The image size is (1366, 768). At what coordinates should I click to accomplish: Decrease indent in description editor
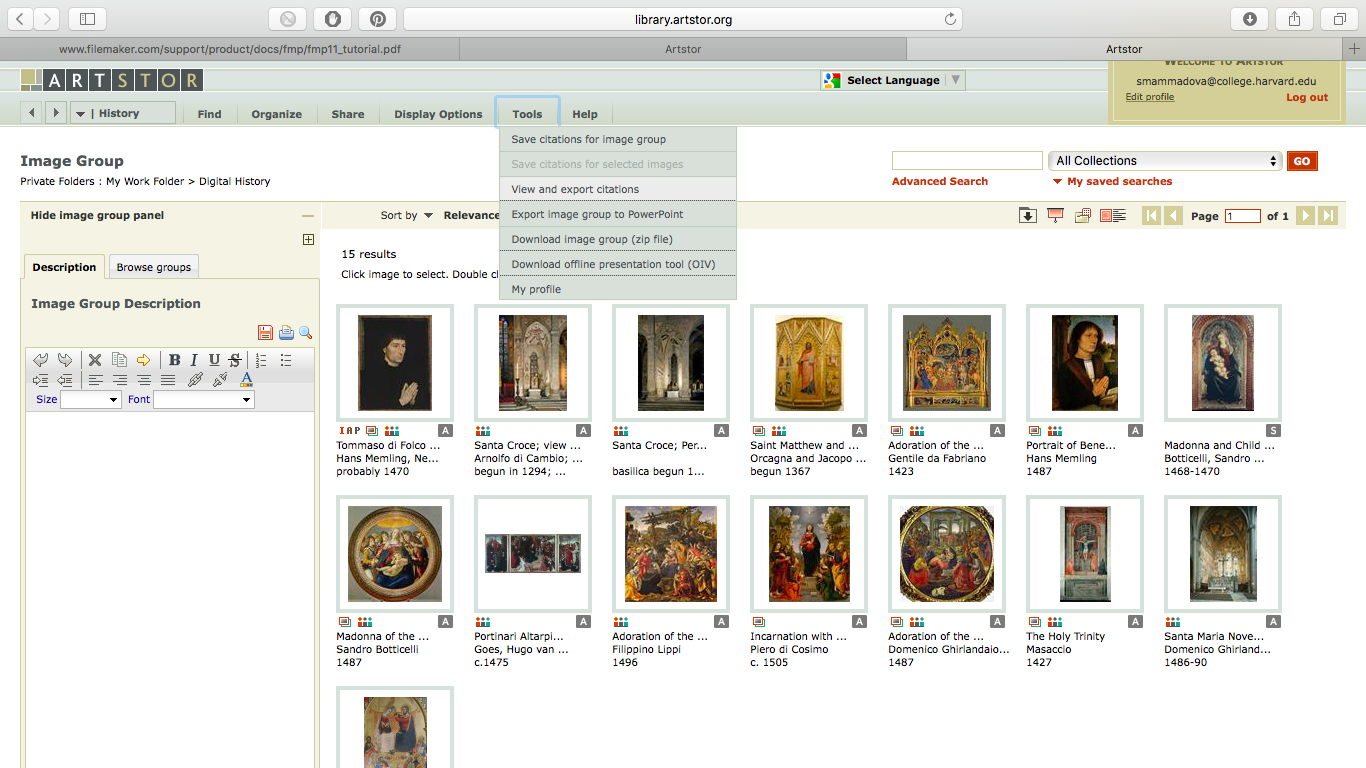[65, 380]
